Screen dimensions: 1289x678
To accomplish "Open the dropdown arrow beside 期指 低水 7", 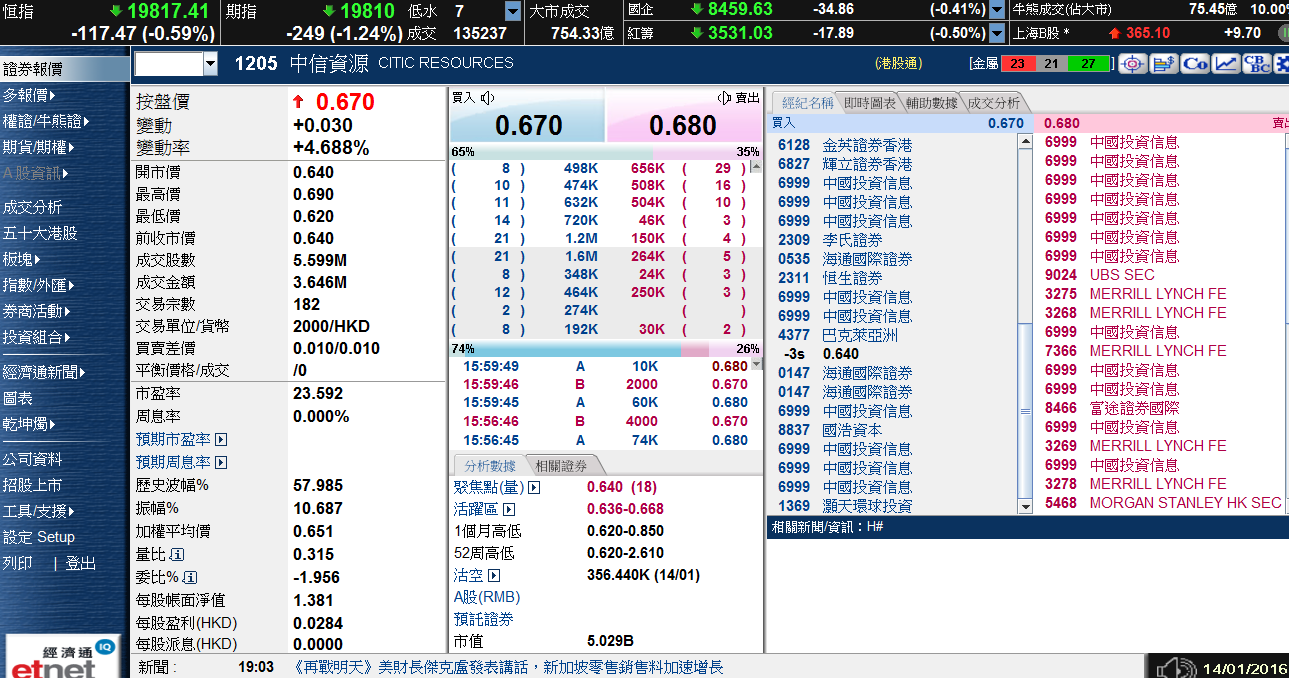I will pyautogui.click(x=513, y=11).
